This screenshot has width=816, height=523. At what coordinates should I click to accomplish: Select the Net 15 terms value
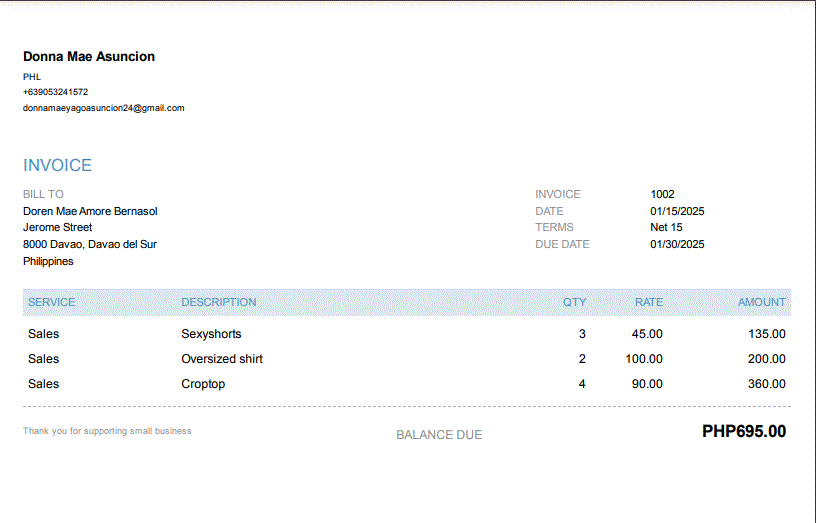pos(666,227)
